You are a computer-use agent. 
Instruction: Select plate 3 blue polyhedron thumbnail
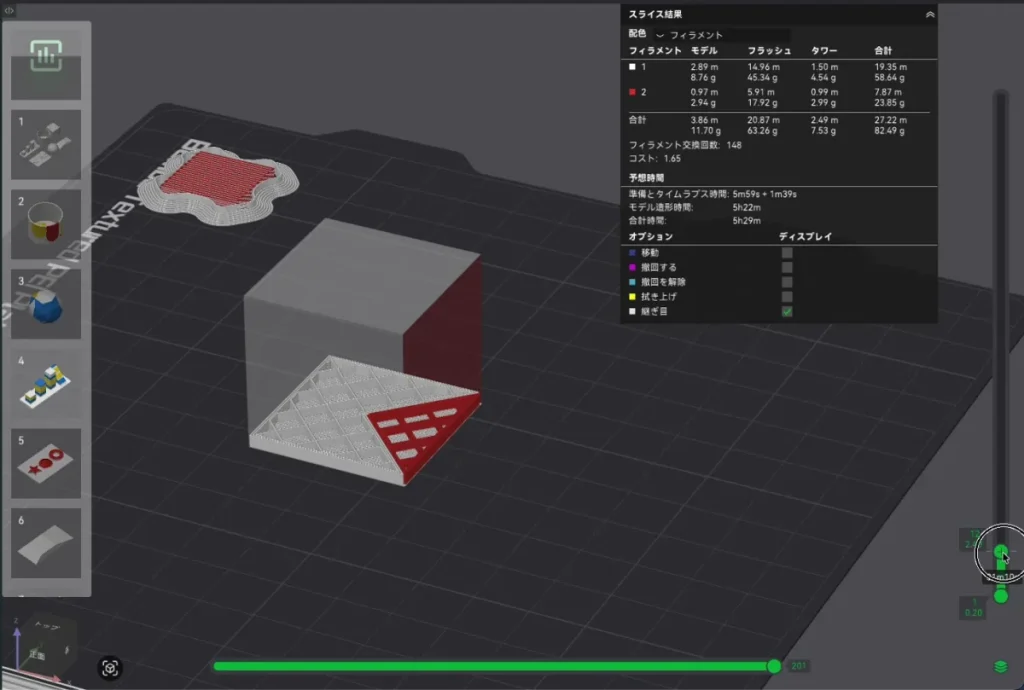(x=46, y=304)
